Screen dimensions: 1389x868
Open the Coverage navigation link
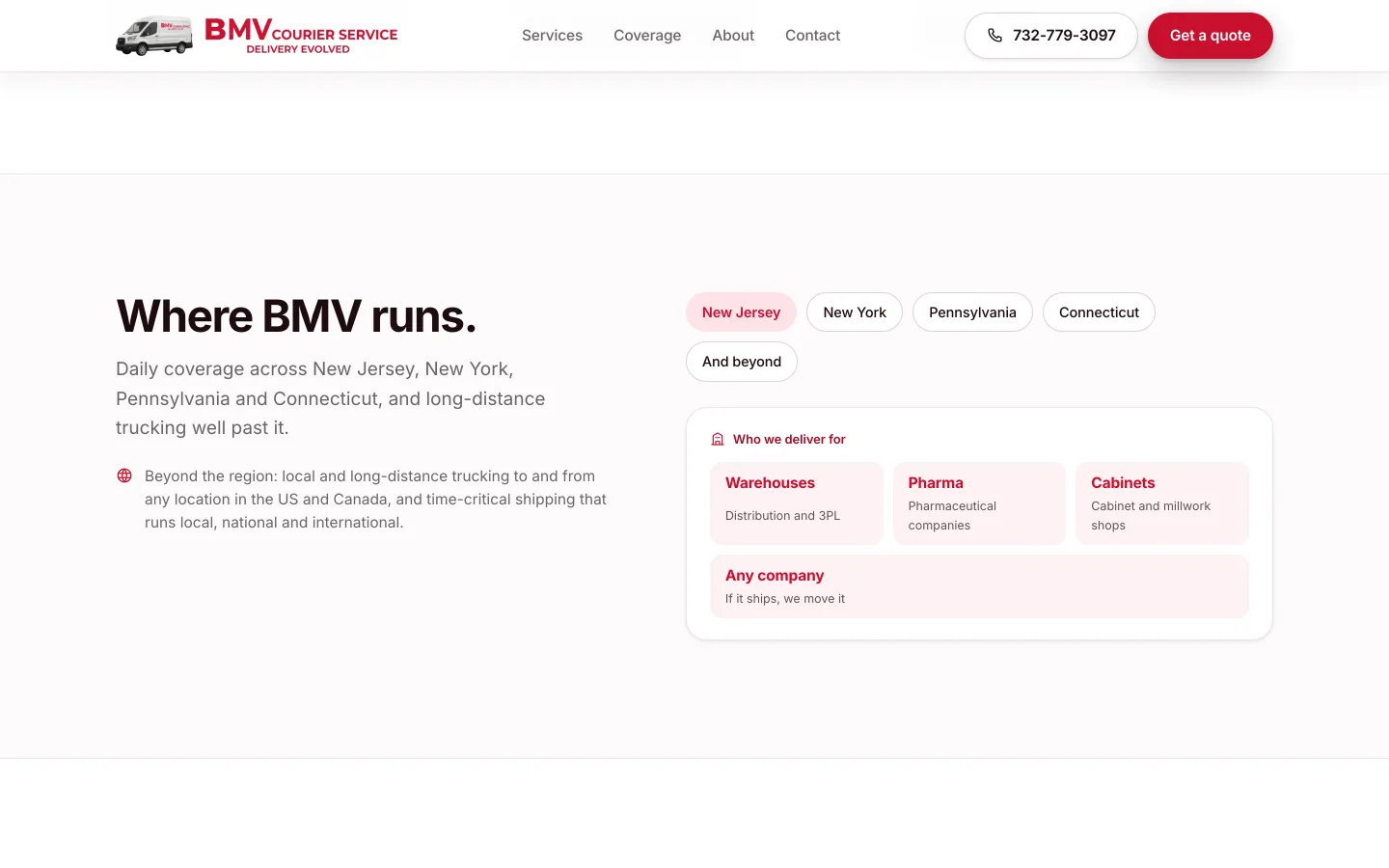pos(647,36)
